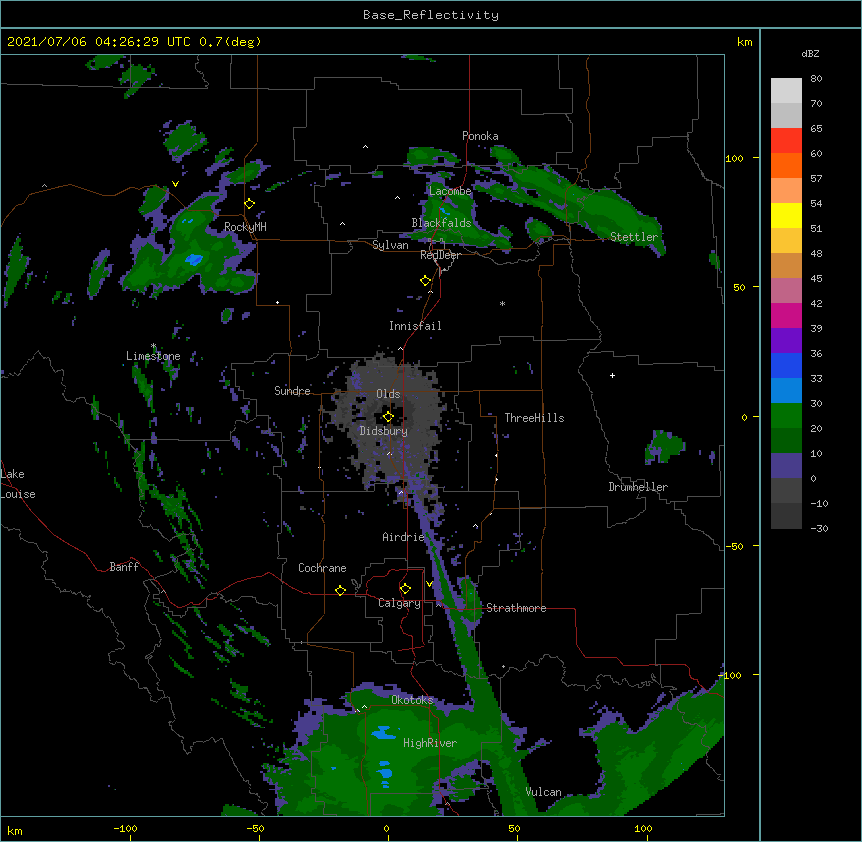Click the Vulcan label
Screen dimensions: 862x842
pyautogui.click(x=543, y=792)
